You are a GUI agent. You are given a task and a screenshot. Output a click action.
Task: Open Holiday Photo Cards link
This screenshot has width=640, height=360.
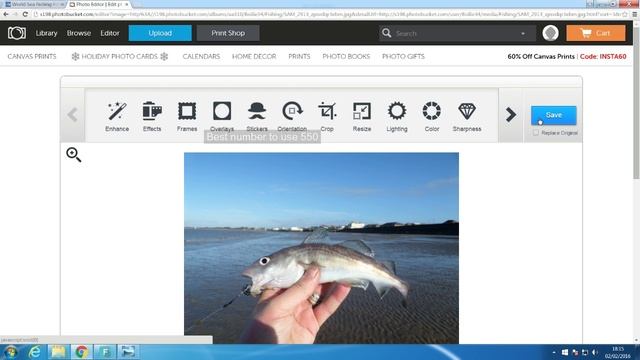(120, 56)
